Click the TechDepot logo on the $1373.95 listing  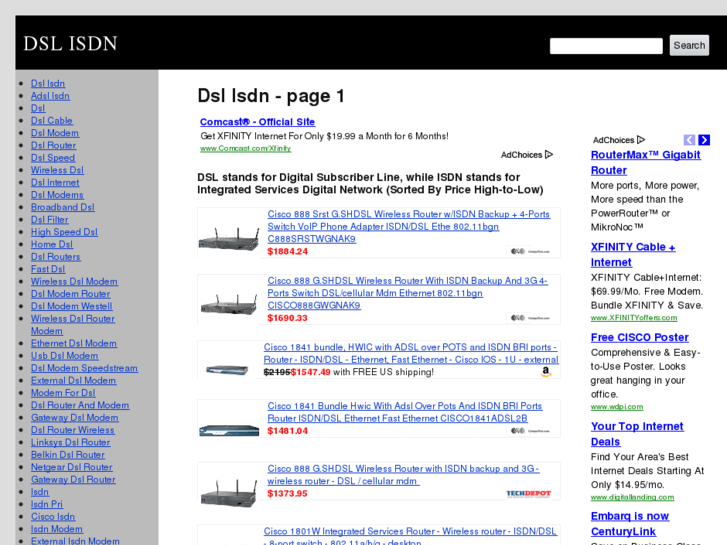(x=529, y=494)
